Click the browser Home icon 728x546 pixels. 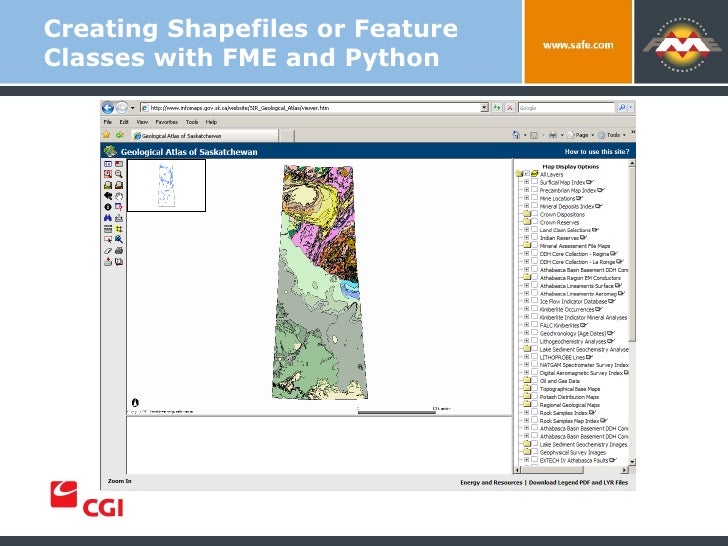(x=516, y=135)
